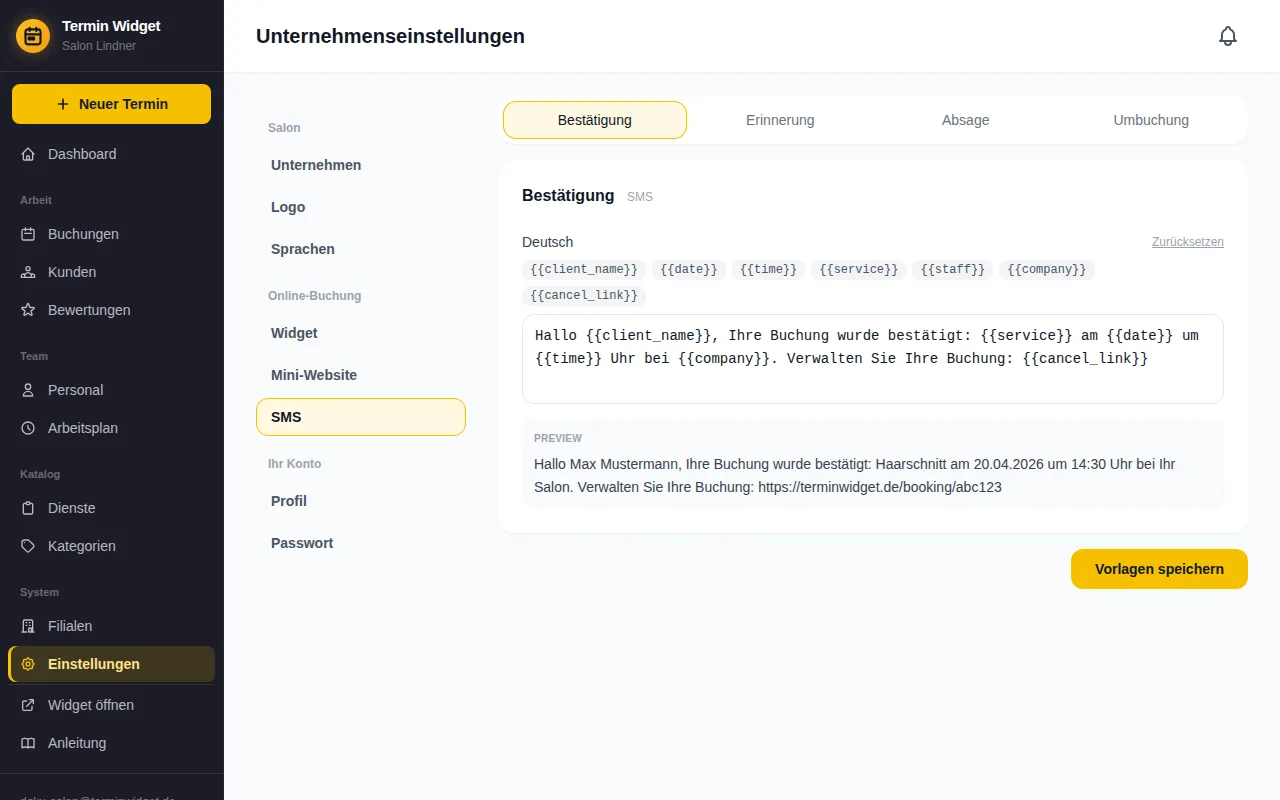Switch to the Erinnerung tab
The width and height of the screenshot is (1280, 800).
[780, 120]
